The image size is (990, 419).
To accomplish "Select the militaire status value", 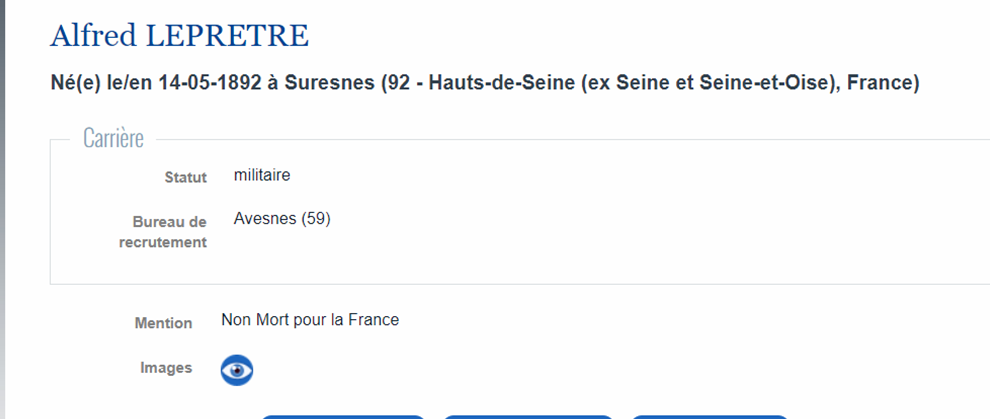I will (x=262, y=175).
